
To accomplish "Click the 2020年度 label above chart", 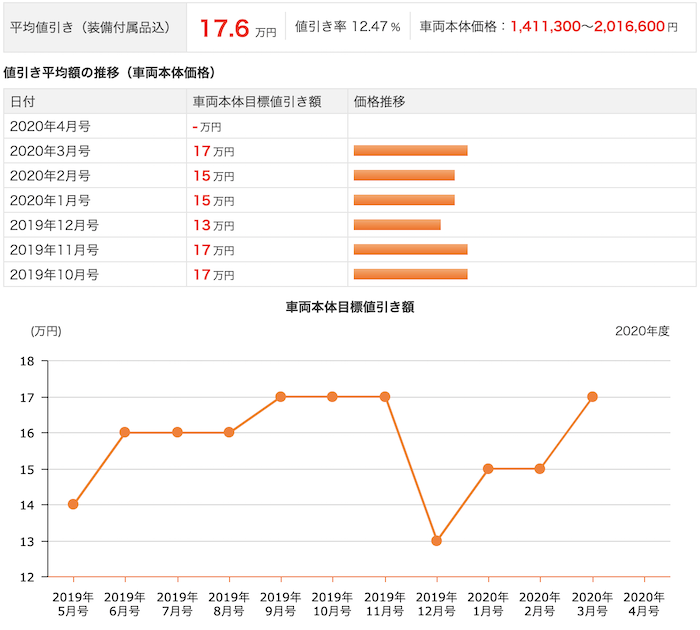I will (x=642, y=331).
